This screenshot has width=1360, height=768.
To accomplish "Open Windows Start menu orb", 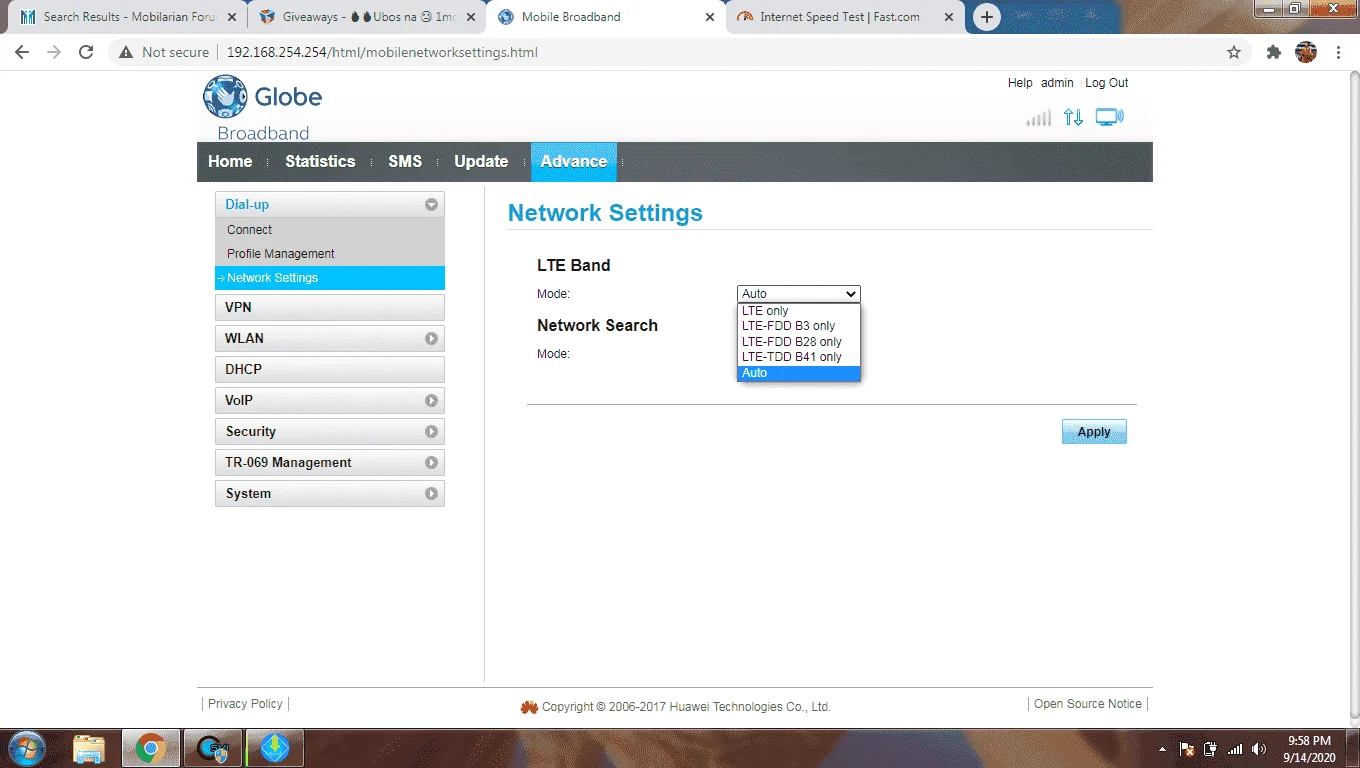I will pos(25,748).
